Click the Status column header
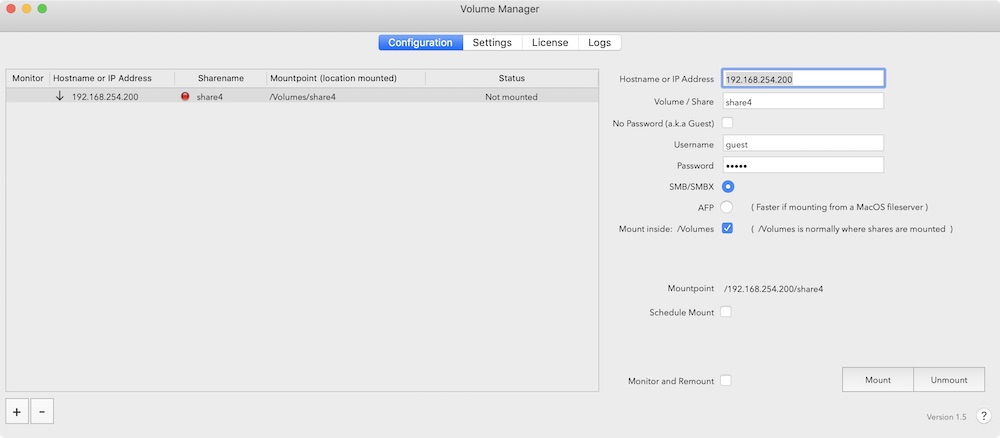The height and width of the screenshot is (438, 1000). point(511,78)
